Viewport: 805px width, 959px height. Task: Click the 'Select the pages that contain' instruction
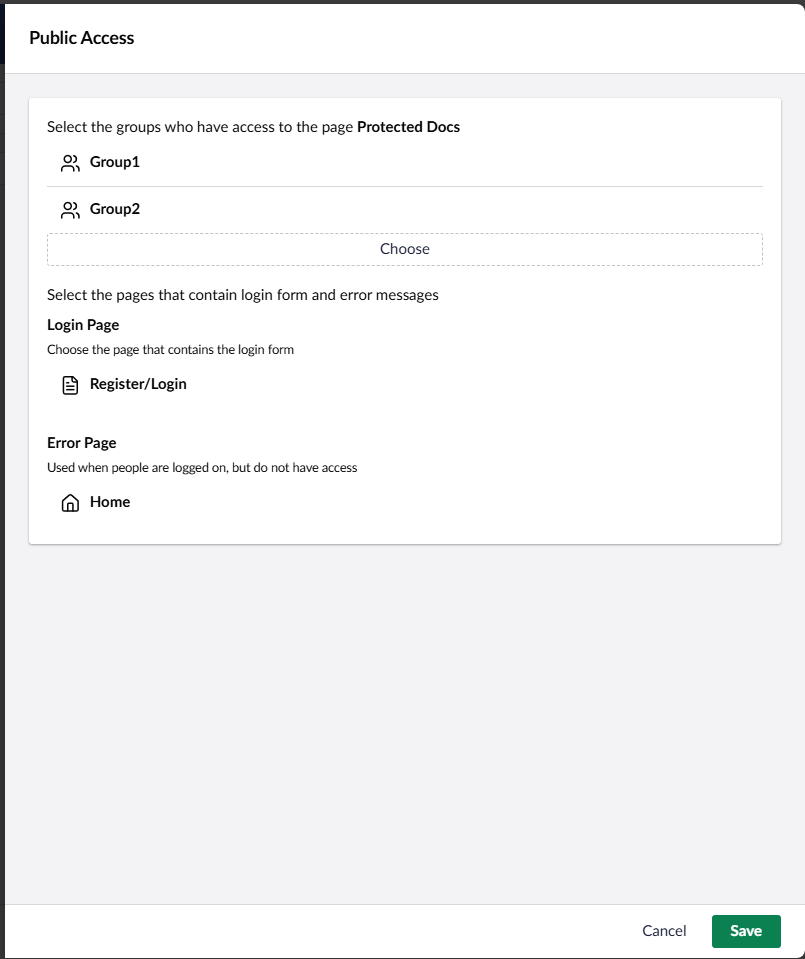coord(243,295)
